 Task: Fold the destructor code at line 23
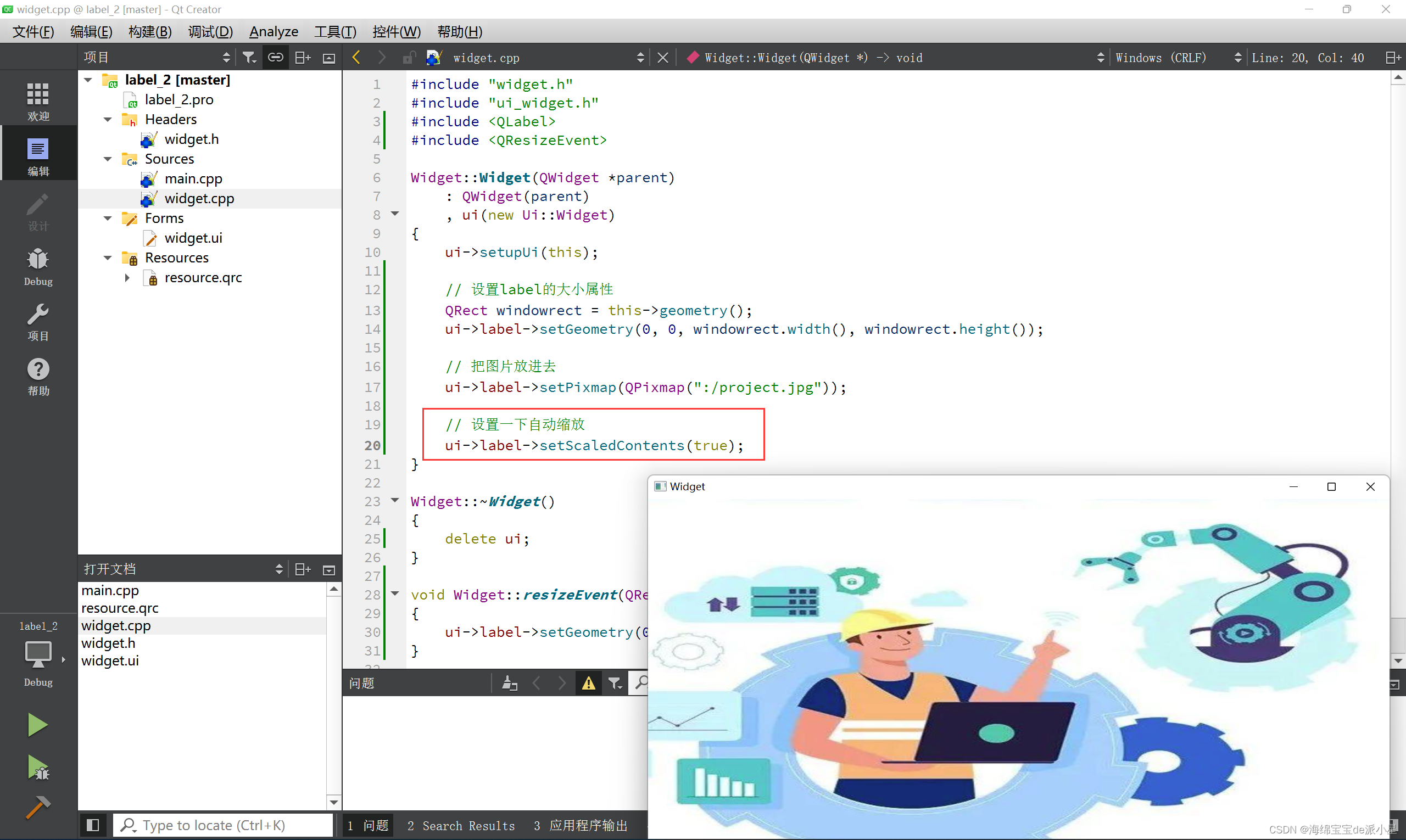tap(395, 500)
